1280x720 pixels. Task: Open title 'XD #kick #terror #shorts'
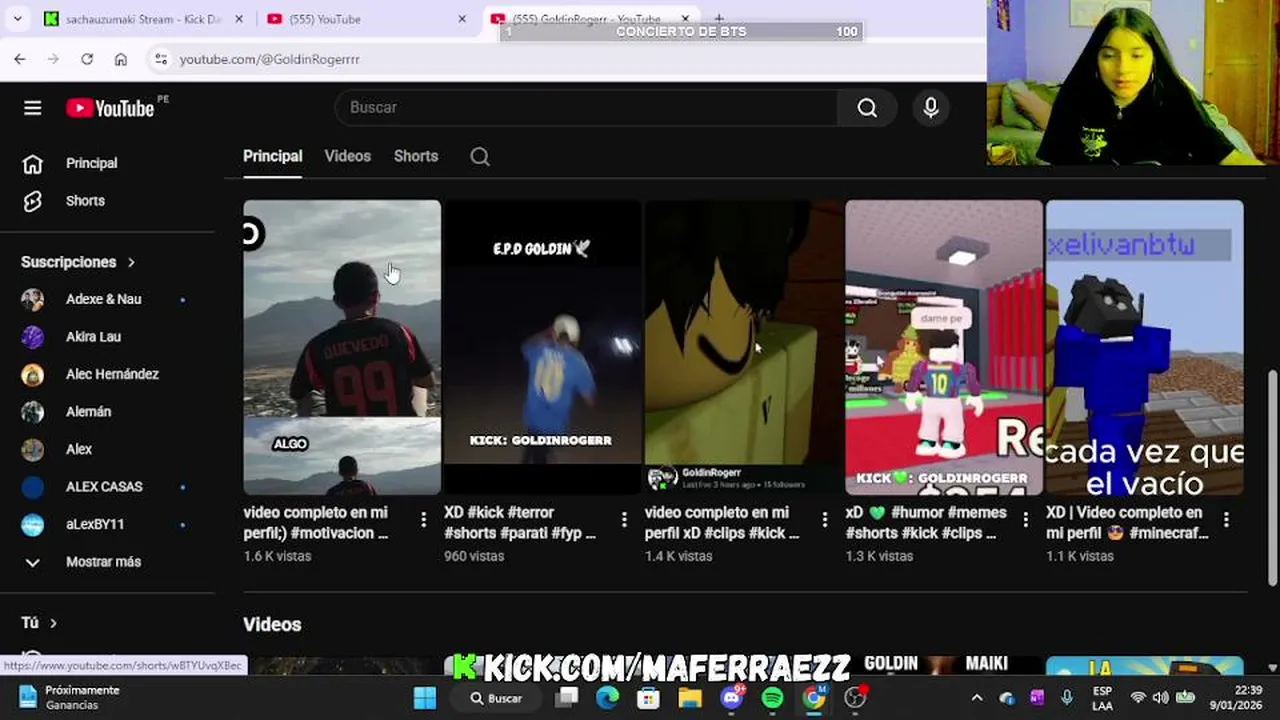[520, 523]
